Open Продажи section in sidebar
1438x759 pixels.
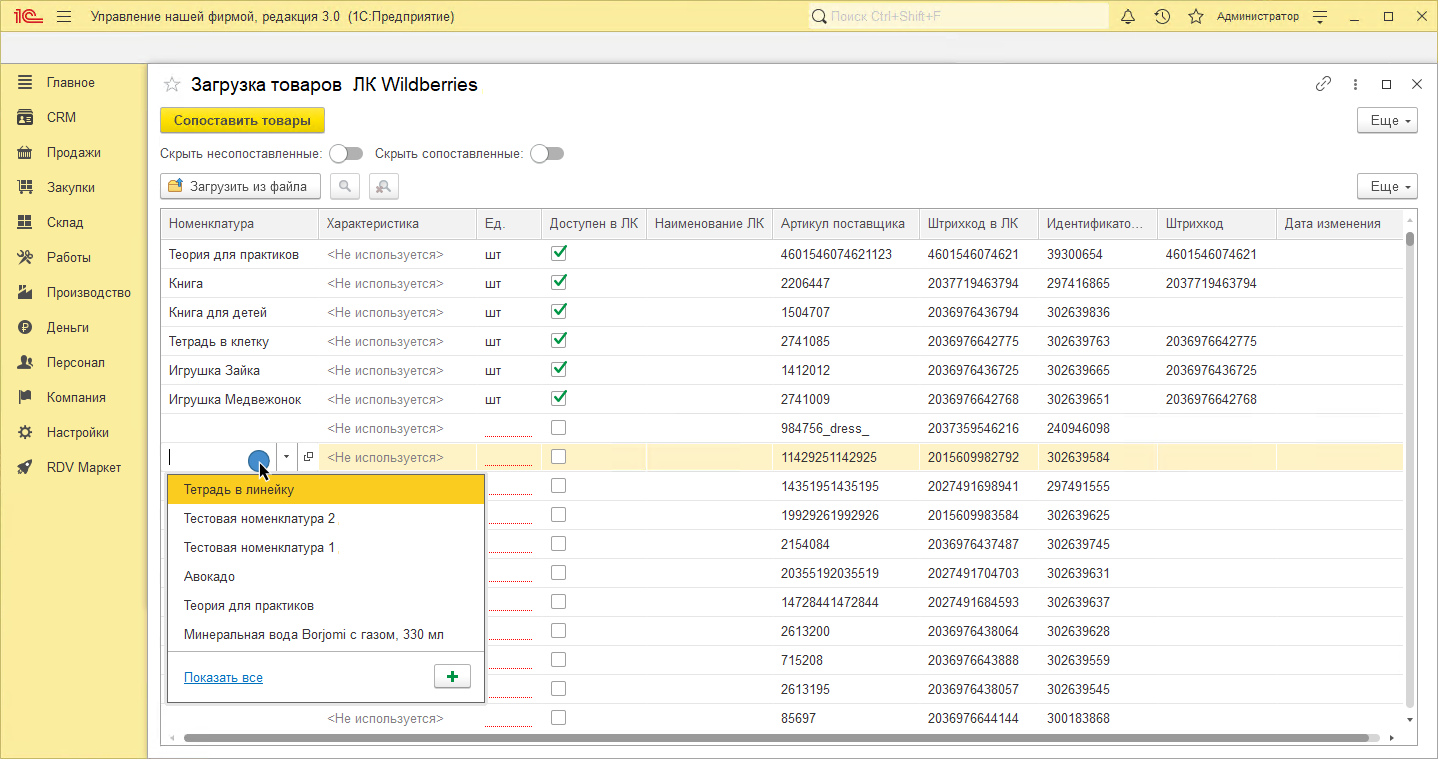[x=73, y=152]
